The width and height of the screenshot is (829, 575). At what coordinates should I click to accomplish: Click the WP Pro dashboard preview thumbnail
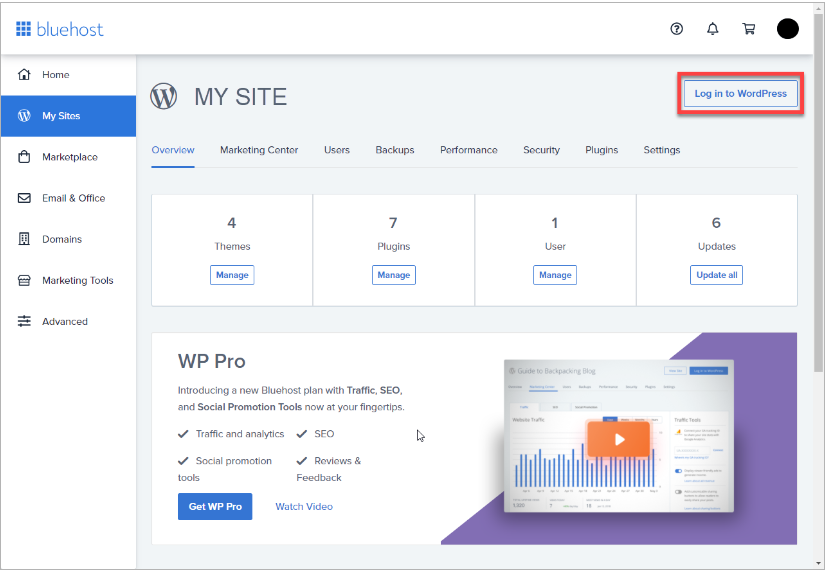click(619, 436)
